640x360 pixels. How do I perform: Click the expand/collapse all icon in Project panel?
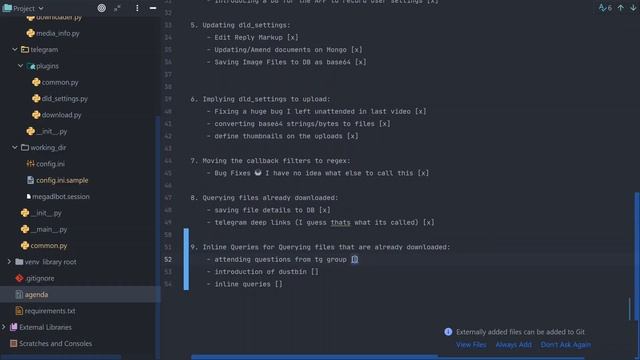(x=117, y=8)
